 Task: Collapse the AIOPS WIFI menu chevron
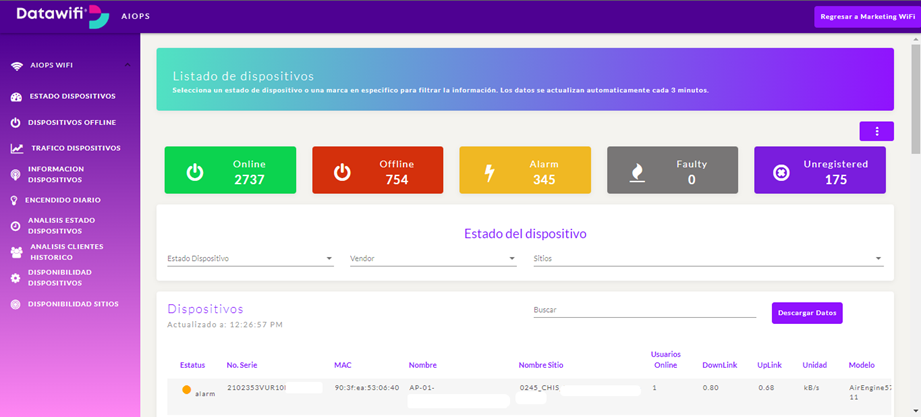pyautogui.click(x=127, y=65)
